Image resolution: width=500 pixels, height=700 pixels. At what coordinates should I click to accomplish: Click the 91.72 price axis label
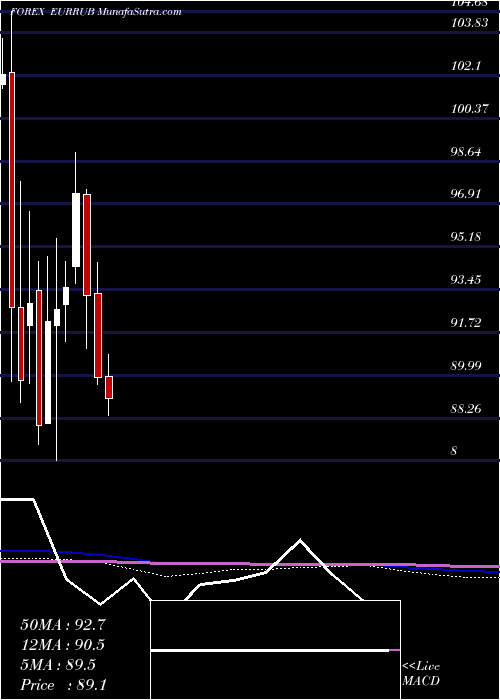point(466,323)
